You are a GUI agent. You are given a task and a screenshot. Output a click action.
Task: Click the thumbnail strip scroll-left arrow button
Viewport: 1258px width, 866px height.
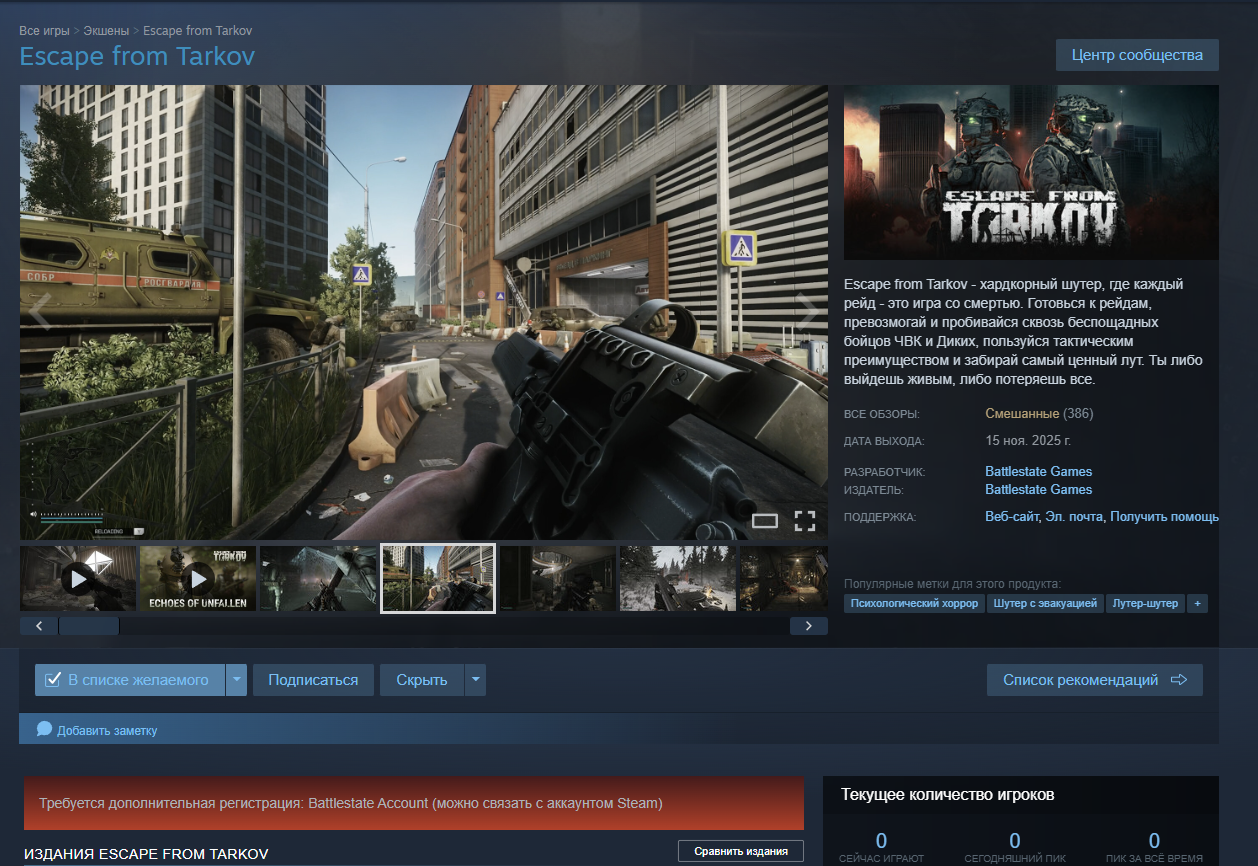click(39, 626)
